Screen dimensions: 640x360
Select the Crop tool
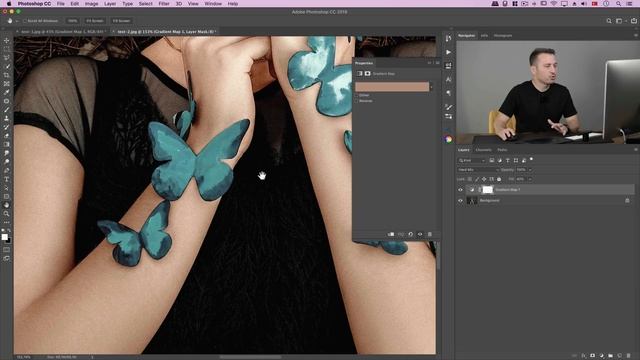coord(7,75)
